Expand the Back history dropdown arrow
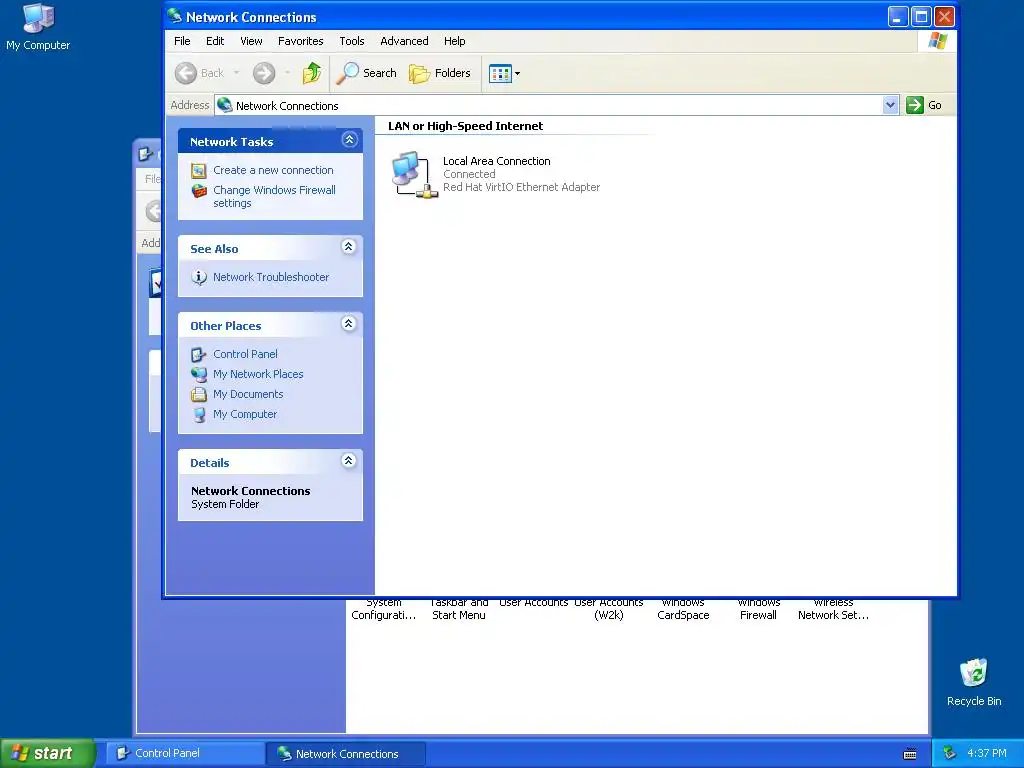This screenshot has width=1024, height=768. click(x=236, y=73)
